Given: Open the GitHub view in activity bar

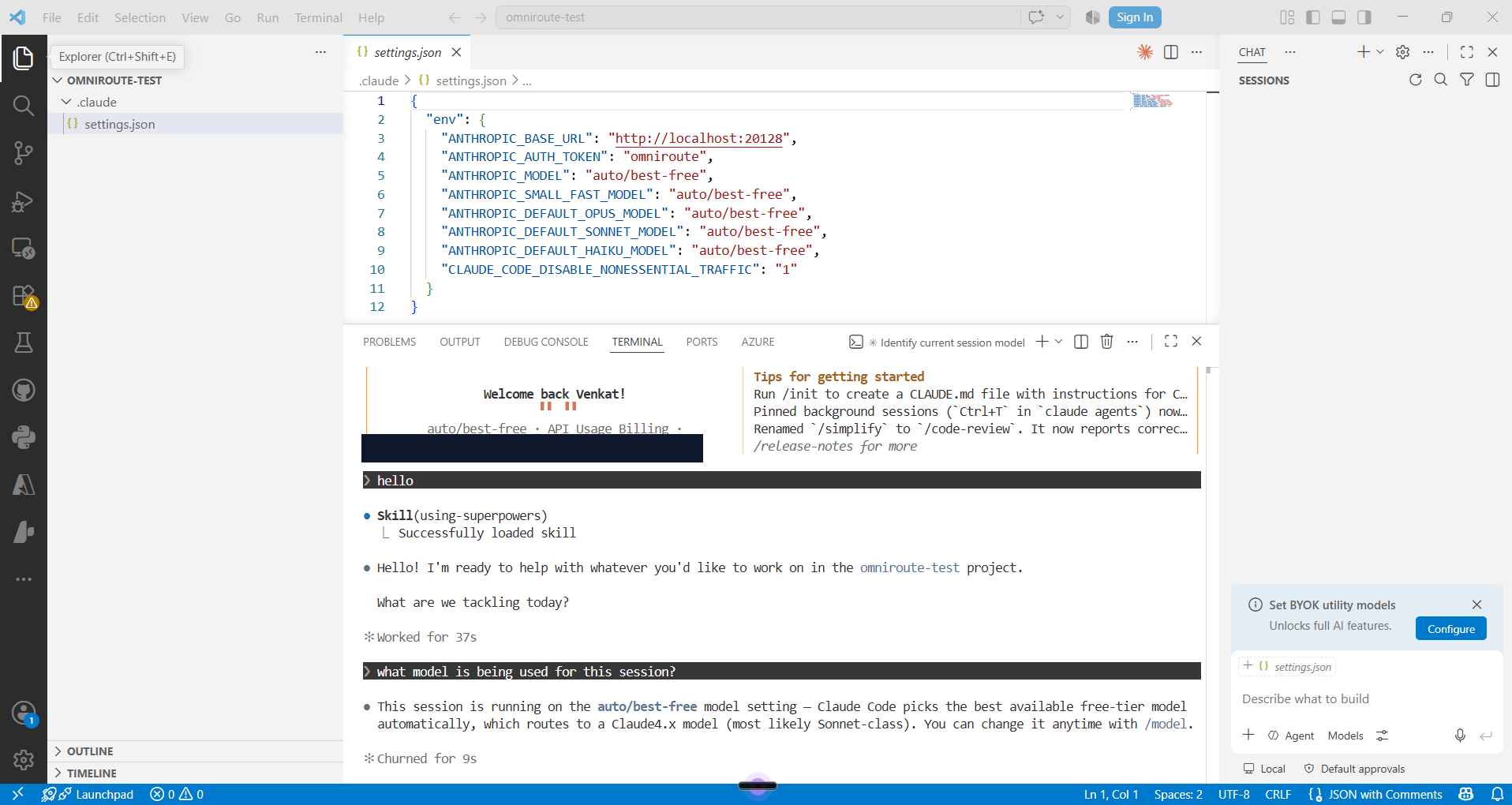Looking at the screenshot, I should 23,390.
